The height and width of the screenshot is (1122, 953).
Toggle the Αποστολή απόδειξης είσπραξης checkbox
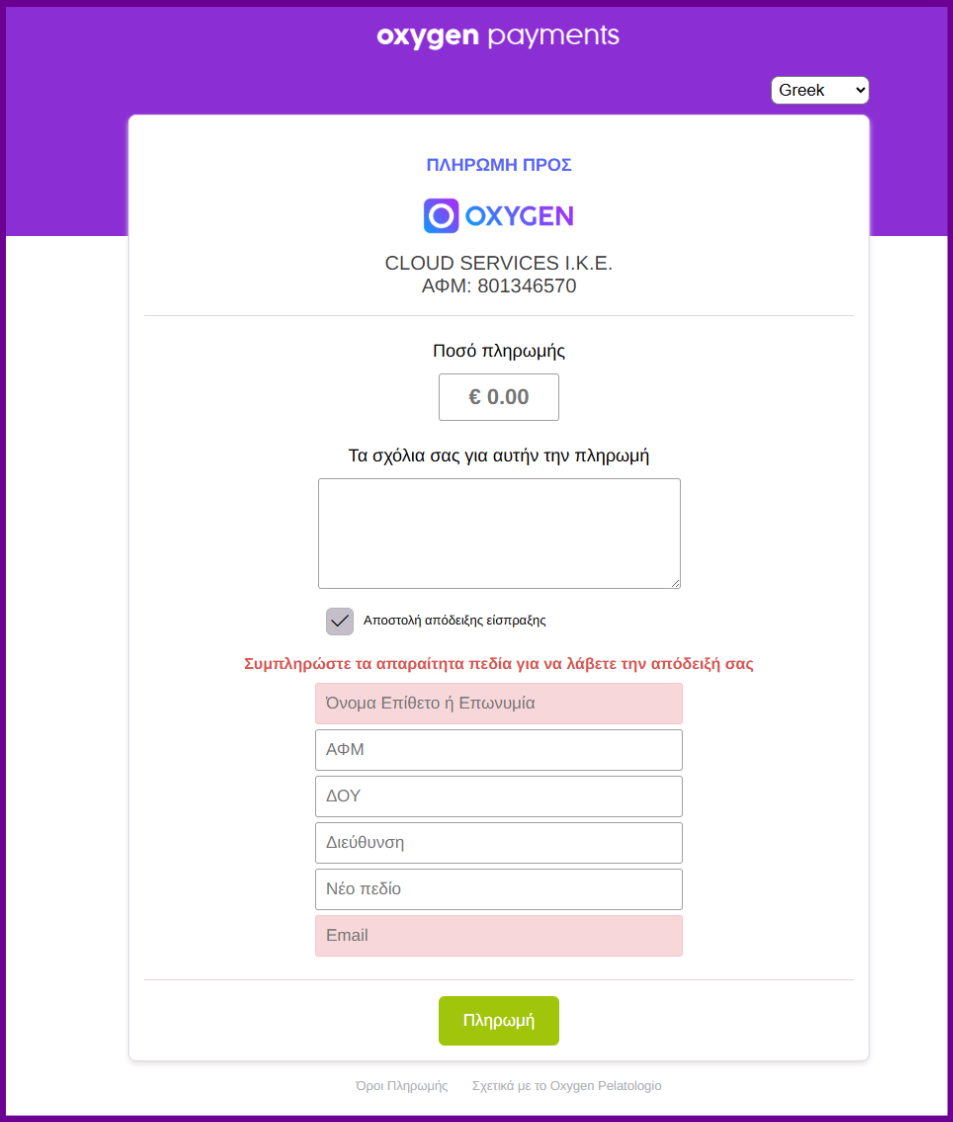click(x=340, y=621)
